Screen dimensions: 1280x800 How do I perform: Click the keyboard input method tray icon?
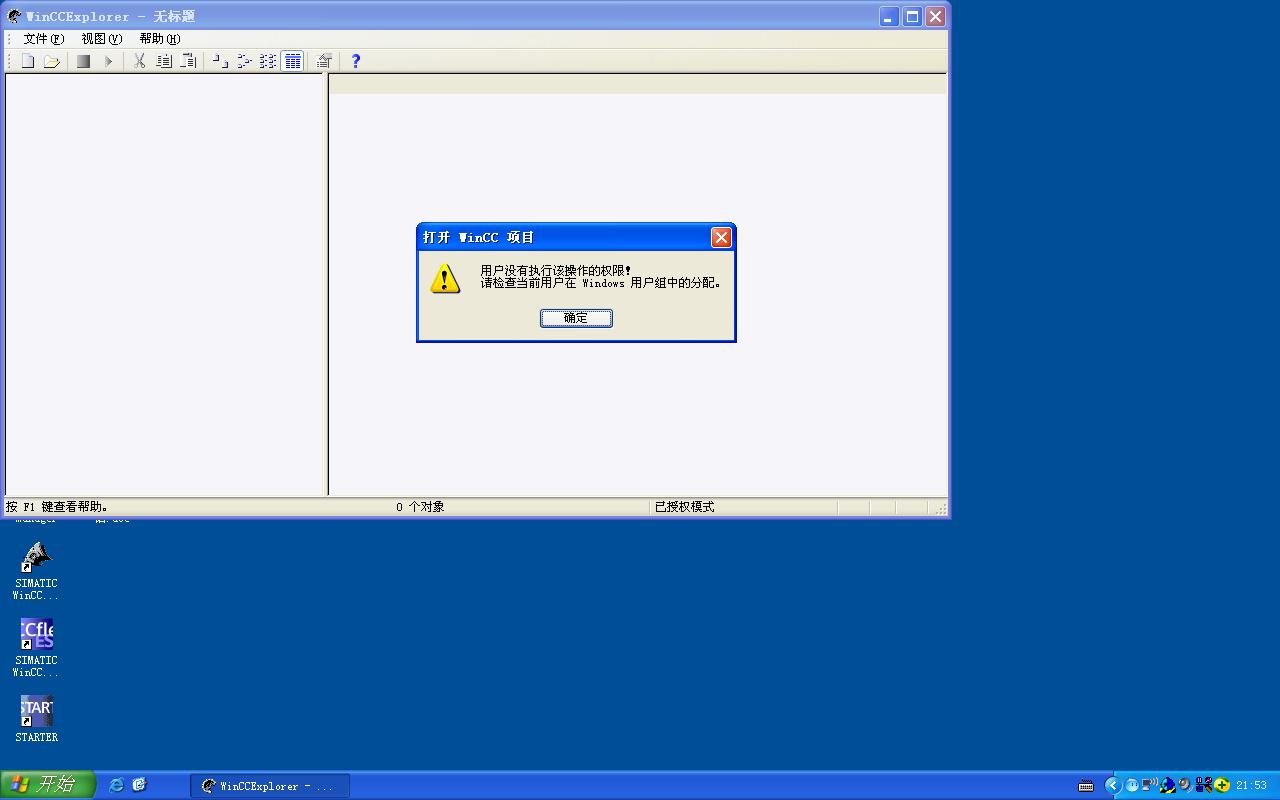point(1086,786)
